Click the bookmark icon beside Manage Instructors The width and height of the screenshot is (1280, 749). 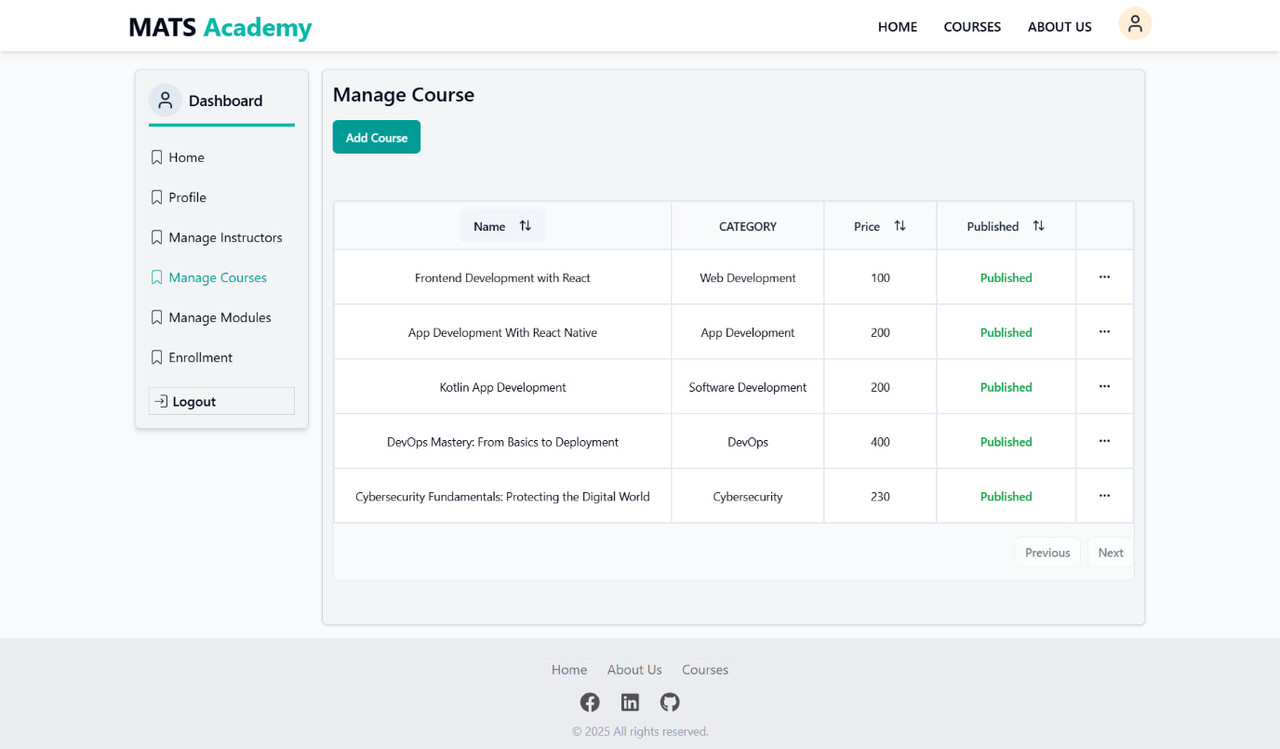[x=157, y=237]
